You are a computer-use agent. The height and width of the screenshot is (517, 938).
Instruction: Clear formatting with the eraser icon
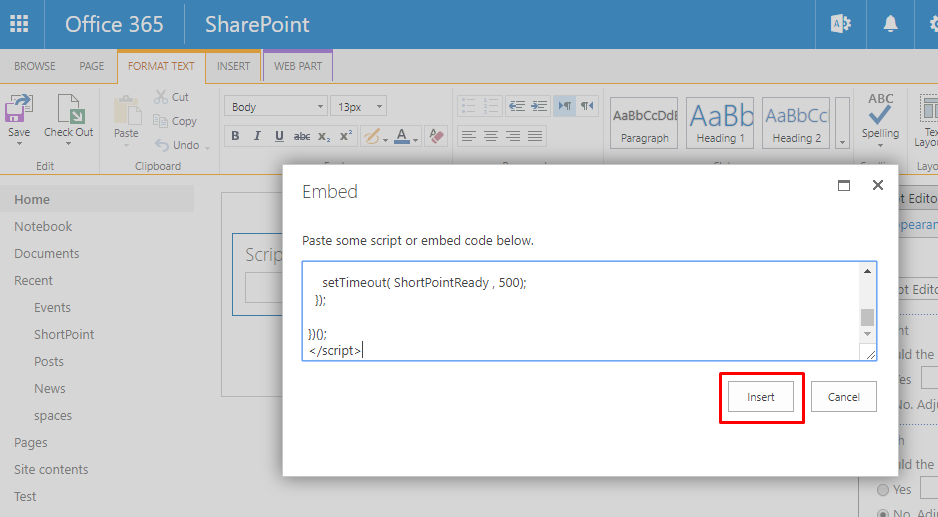[437, 136]
